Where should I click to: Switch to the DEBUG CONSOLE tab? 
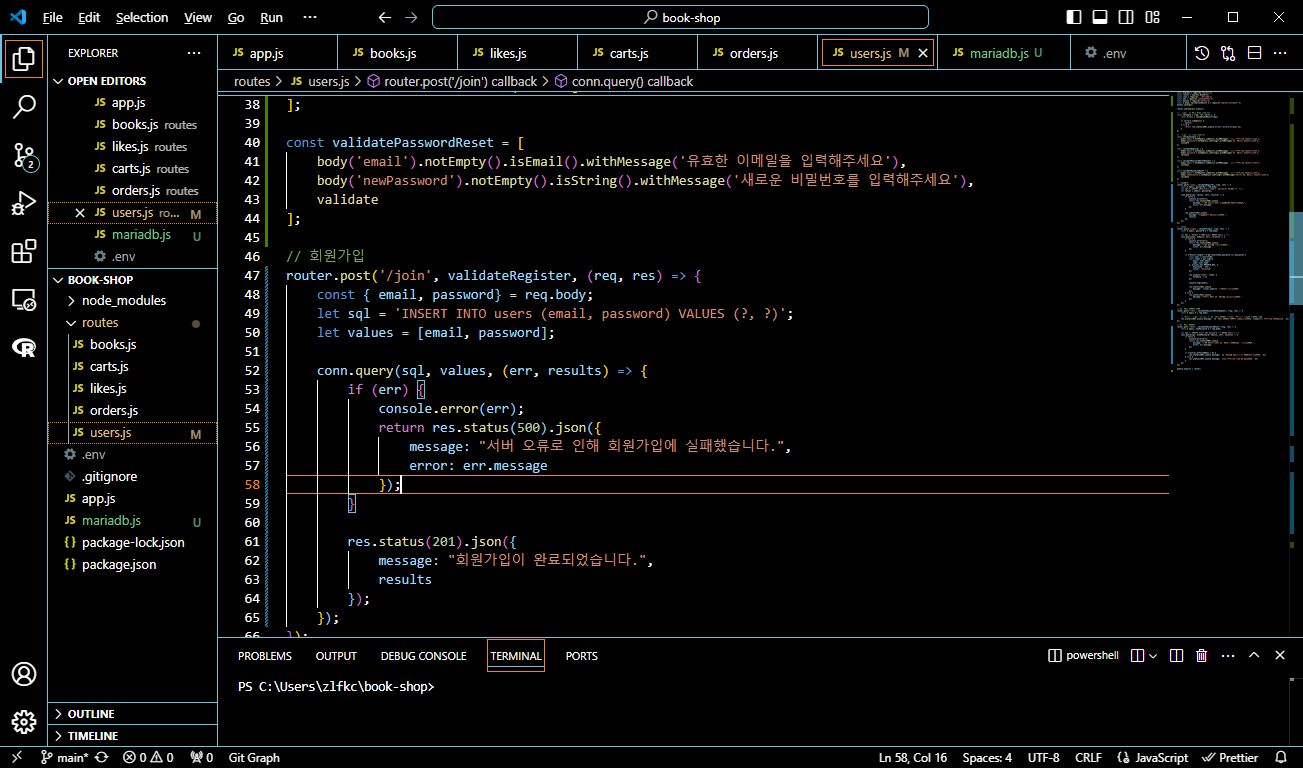point(423,656)
